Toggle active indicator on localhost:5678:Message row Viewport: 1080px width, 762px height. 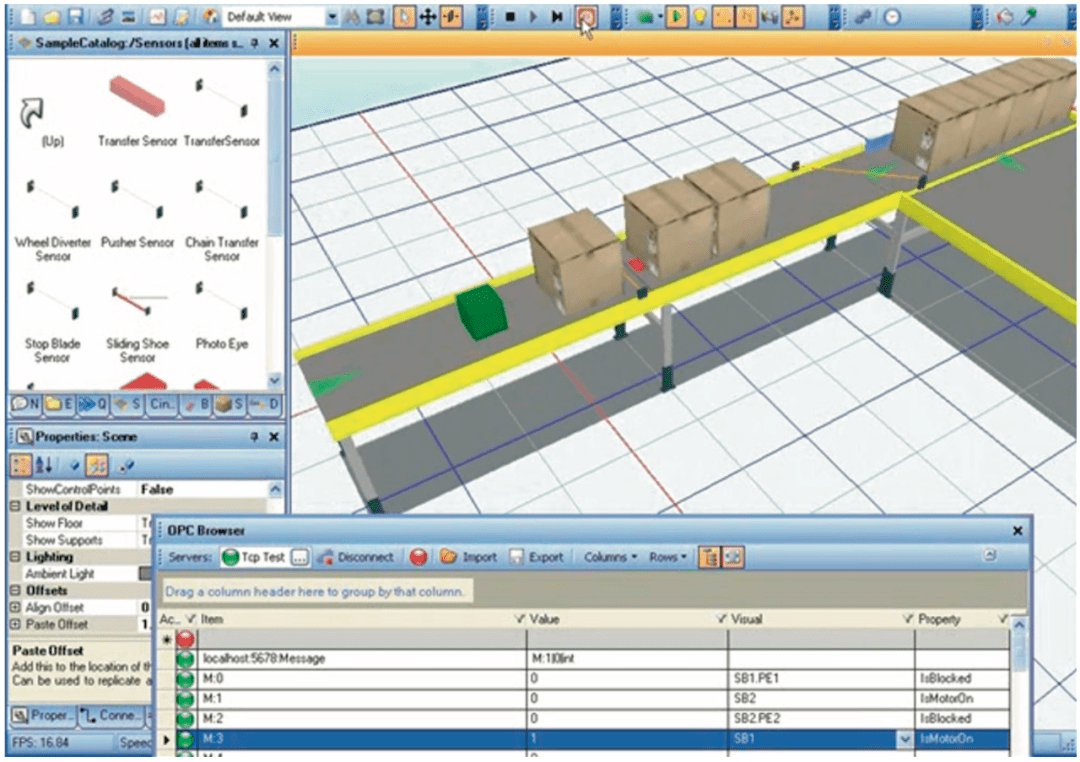(x=185, y=659)
